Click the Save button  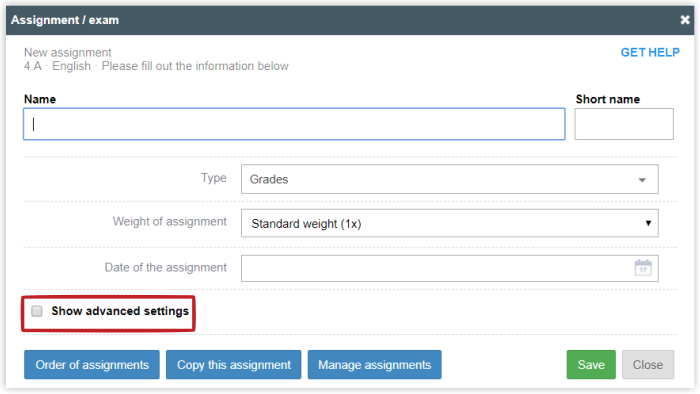(591, 365)
